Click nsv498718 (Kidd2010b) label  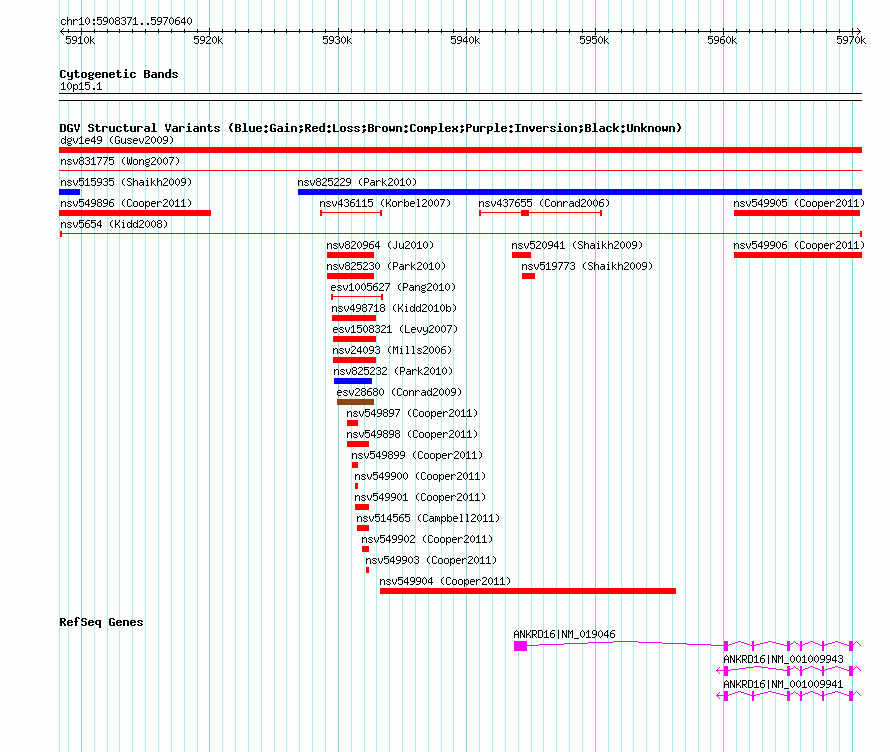pyautogui.click(x=394, y=308)
